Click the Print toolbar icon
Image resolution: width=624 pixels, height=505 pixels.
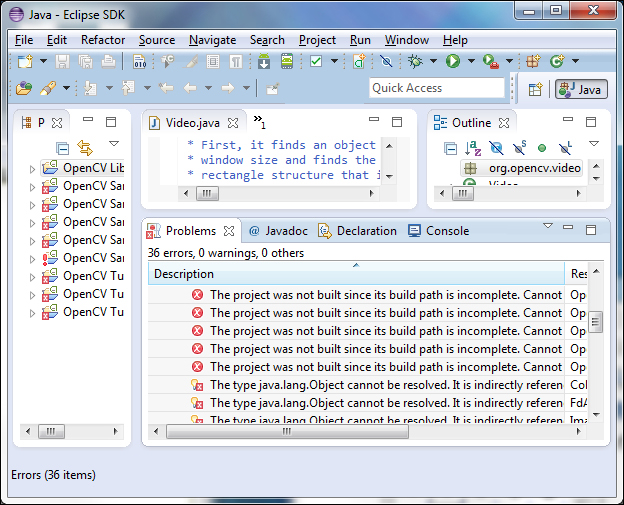point(108,62)
